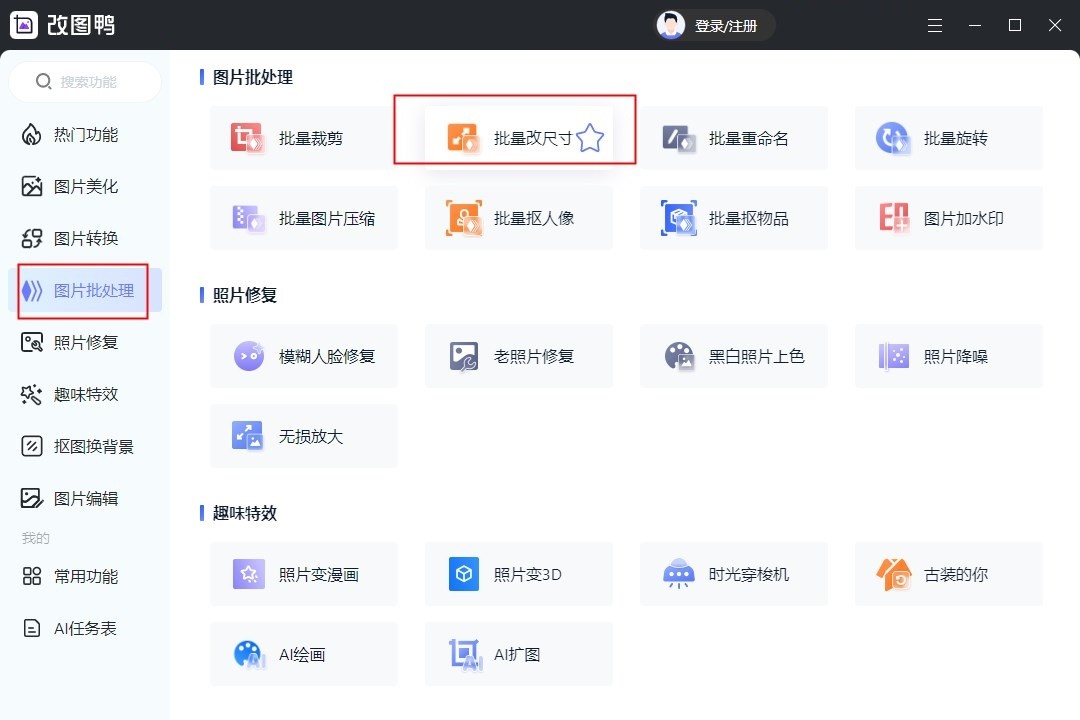Screen dimensions: 1080x720
Task: Select the 批量抠物品 object cutout feature
Action: click(733, 217)
